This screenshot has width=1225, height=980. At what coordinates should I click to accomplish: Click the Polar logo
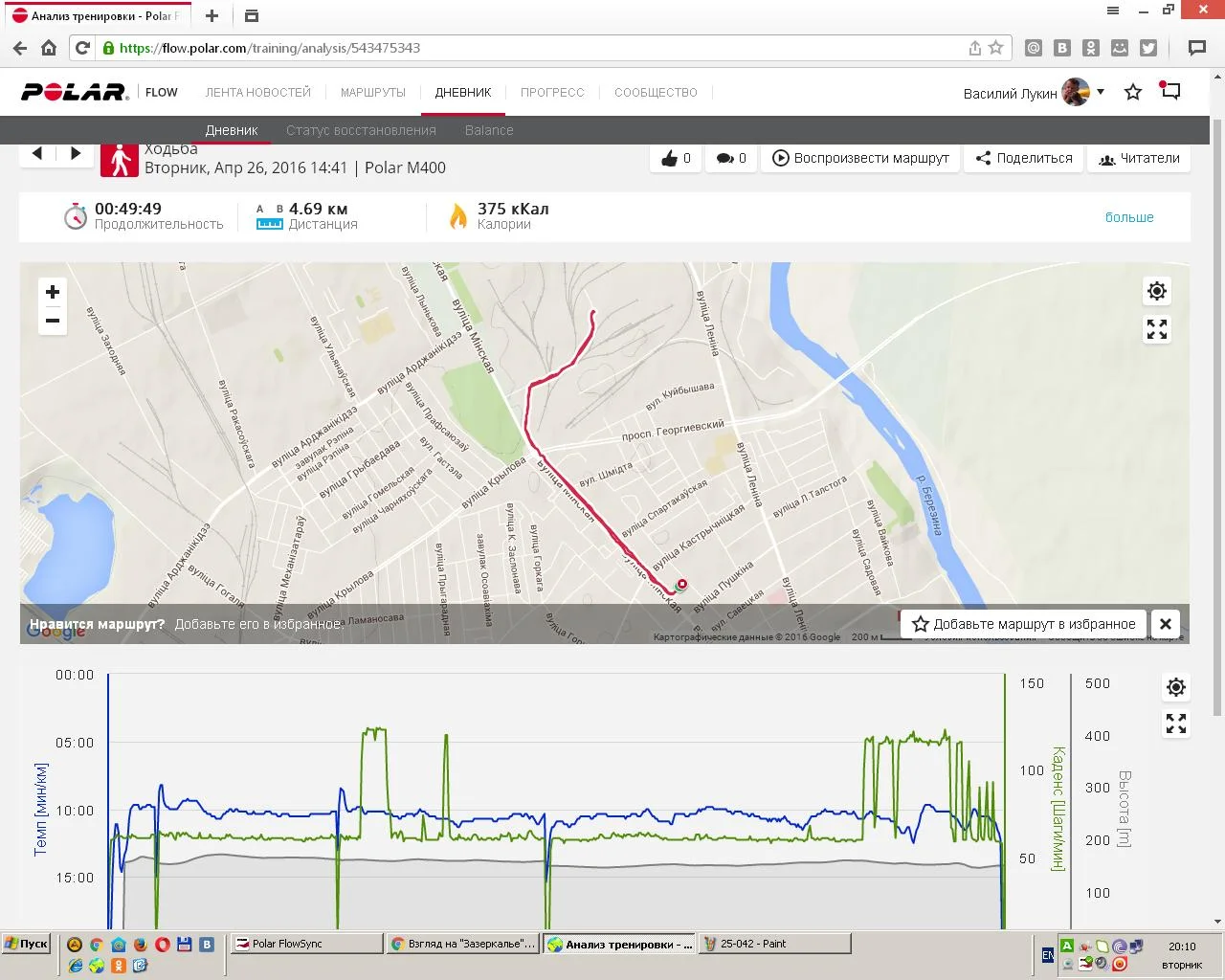click(75, 92)
